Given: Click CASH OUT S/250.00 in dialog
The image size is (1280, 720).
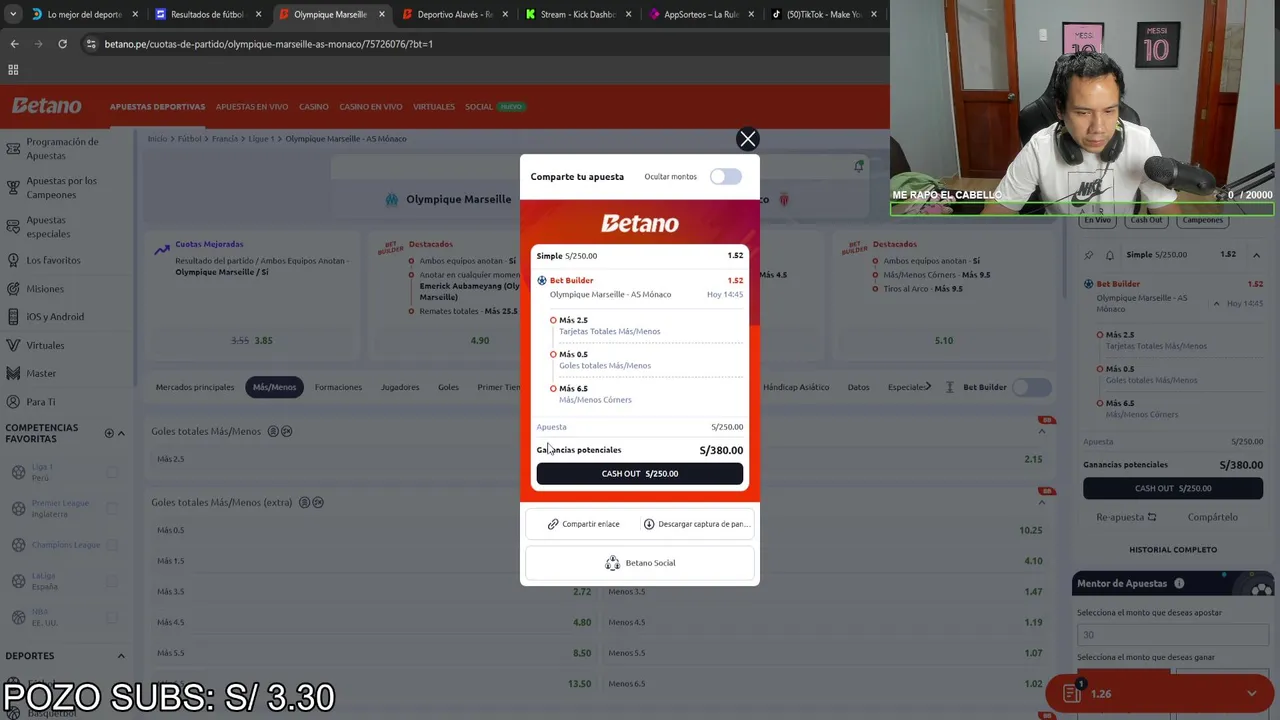Looking at the screenshot, I should tap(640, 474).
